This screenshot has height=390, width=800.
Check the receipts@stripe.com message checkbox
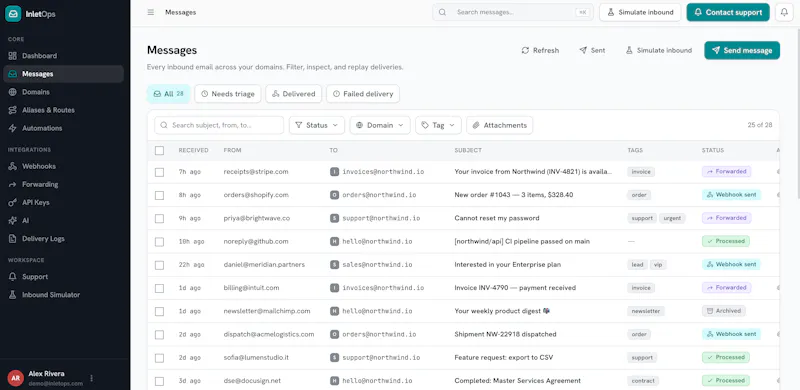[x=160, y=172]
